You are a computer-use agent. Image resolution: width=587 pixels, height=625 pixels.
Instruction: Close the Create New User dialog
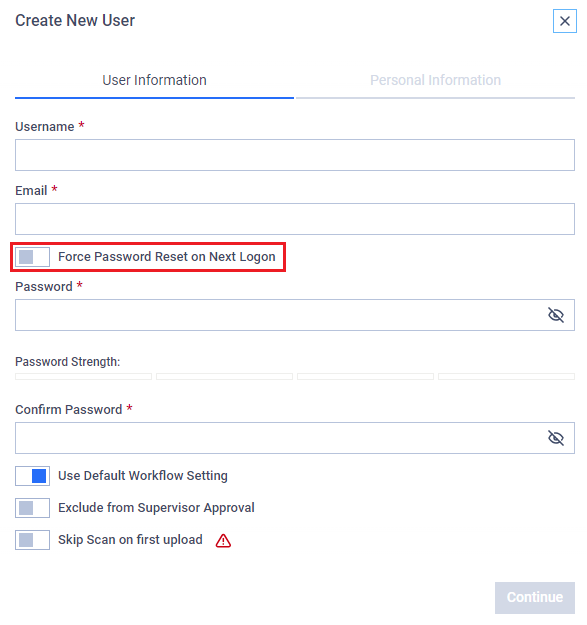pyautogui.click(x=564, y=21)
